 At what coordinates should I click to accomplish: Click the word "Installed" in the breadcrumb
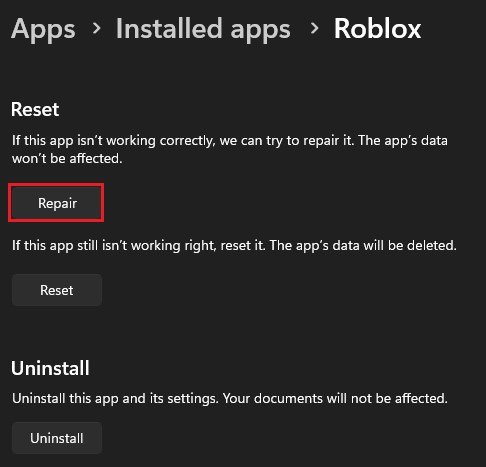click(169, 29)
